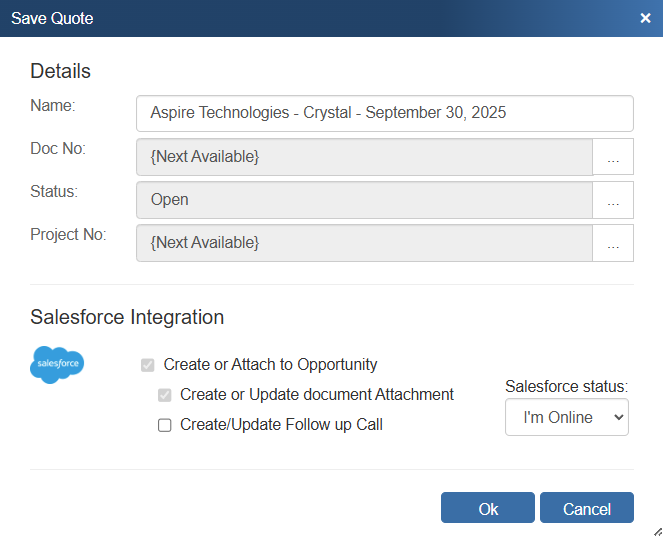Click the Save Quote title bar text
This screenshot has height=537, width=663.
click(52, 18)
